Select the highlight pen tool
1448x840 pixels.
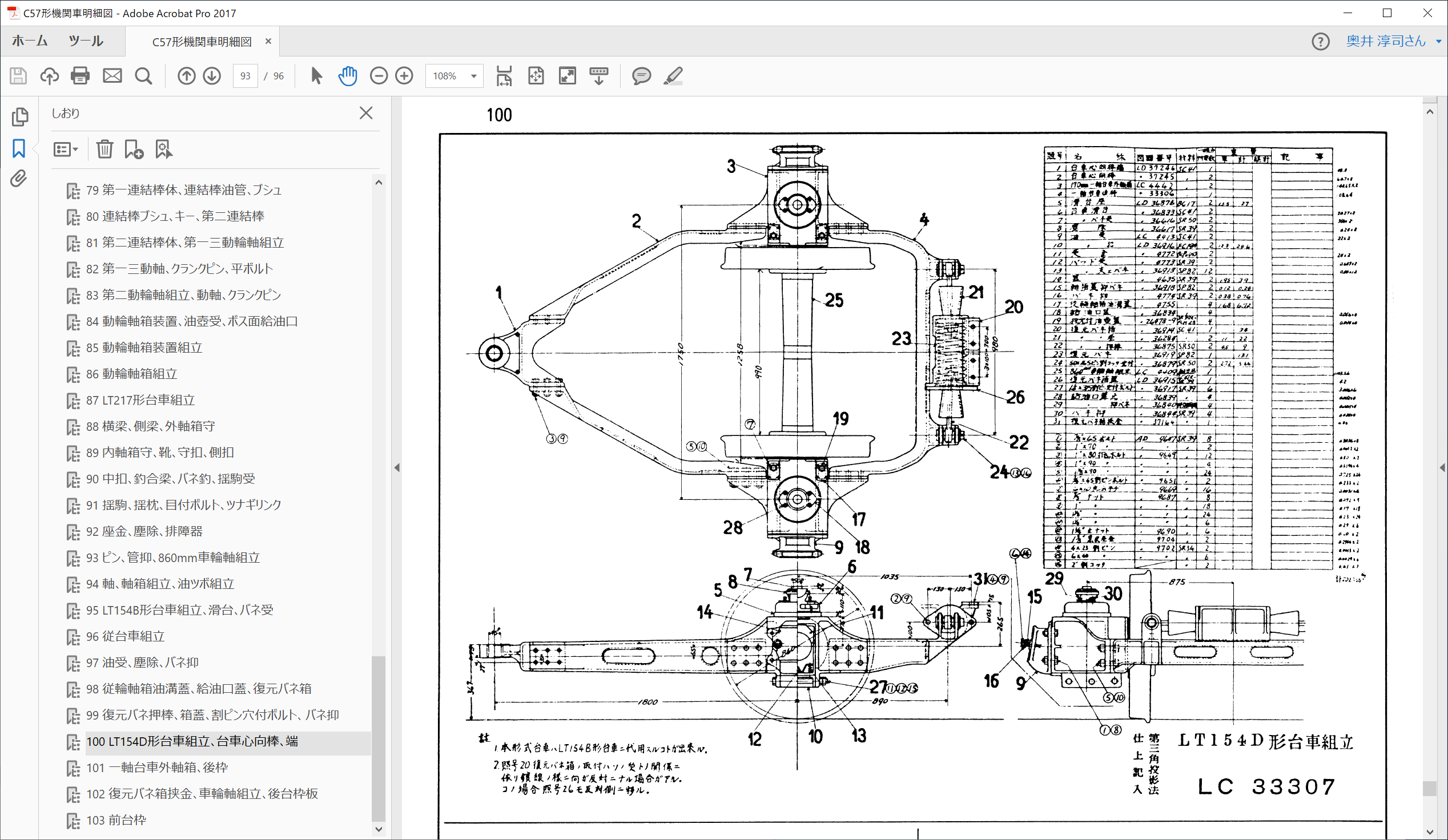[x=673, y=76]
